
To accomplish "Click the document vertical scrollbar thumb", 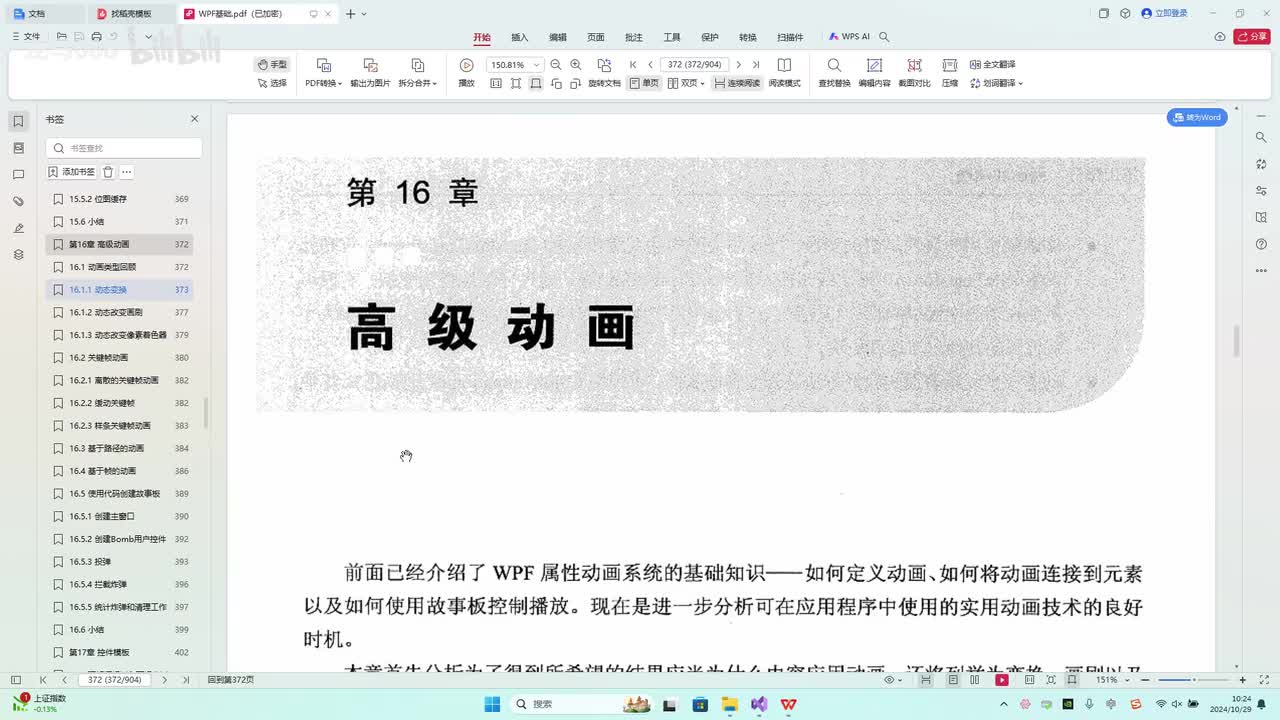I will tap(1237, 341).
